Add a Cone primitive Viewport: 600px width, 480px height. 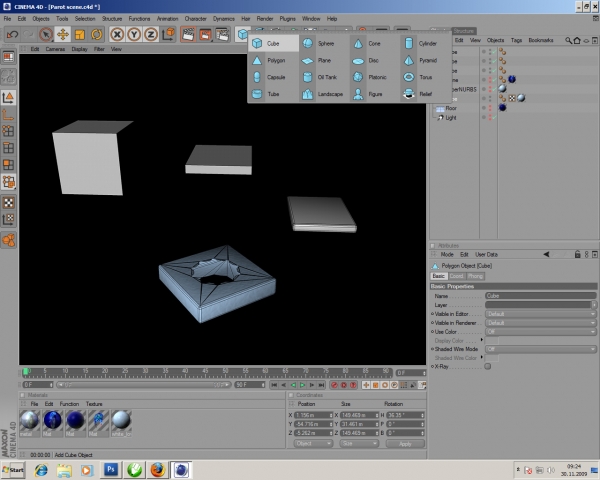(x=374, y=43)
